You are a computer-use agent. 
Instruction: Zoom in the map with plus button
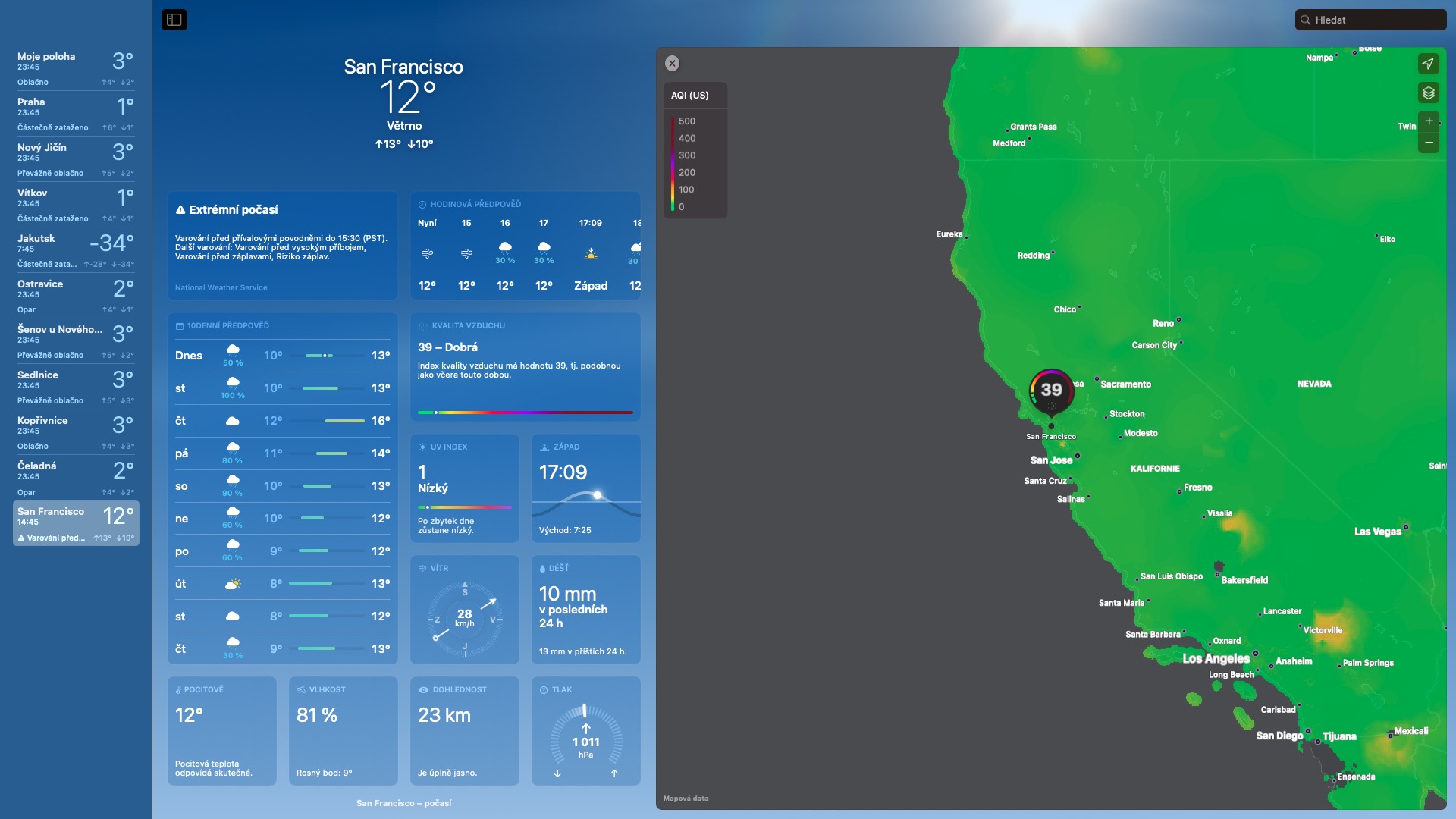pyautogui.click(x=1428, y=121)
